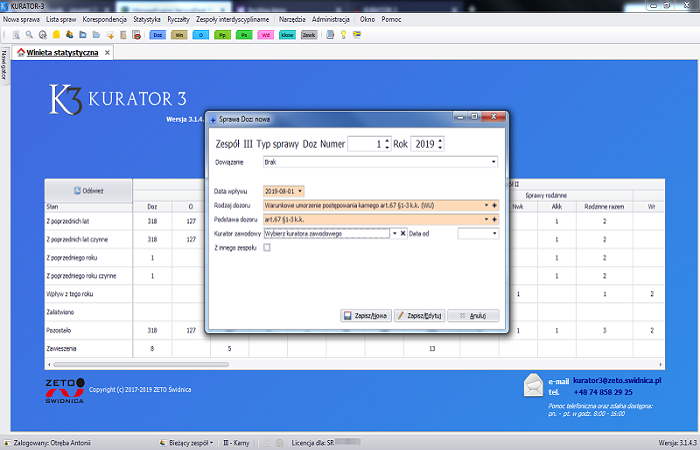Click the pale folder toolbar icon
The height and width of the screenshot is (450, 700).
[x=96, y=34]
